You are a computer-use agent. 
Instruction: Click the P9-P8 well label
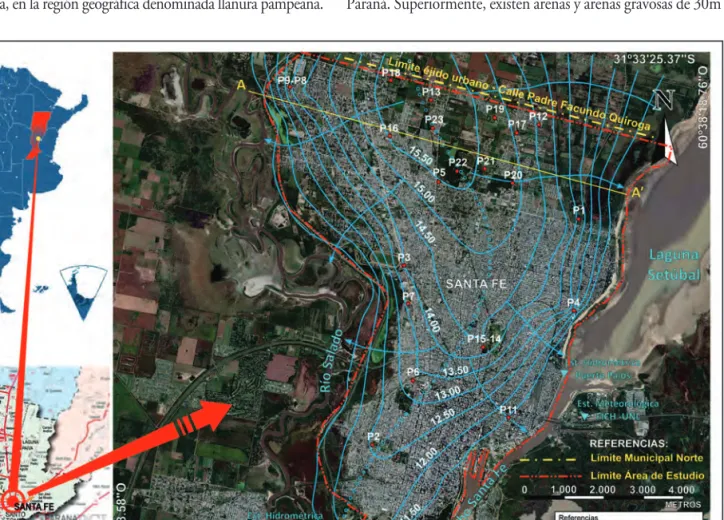[292, 80]
